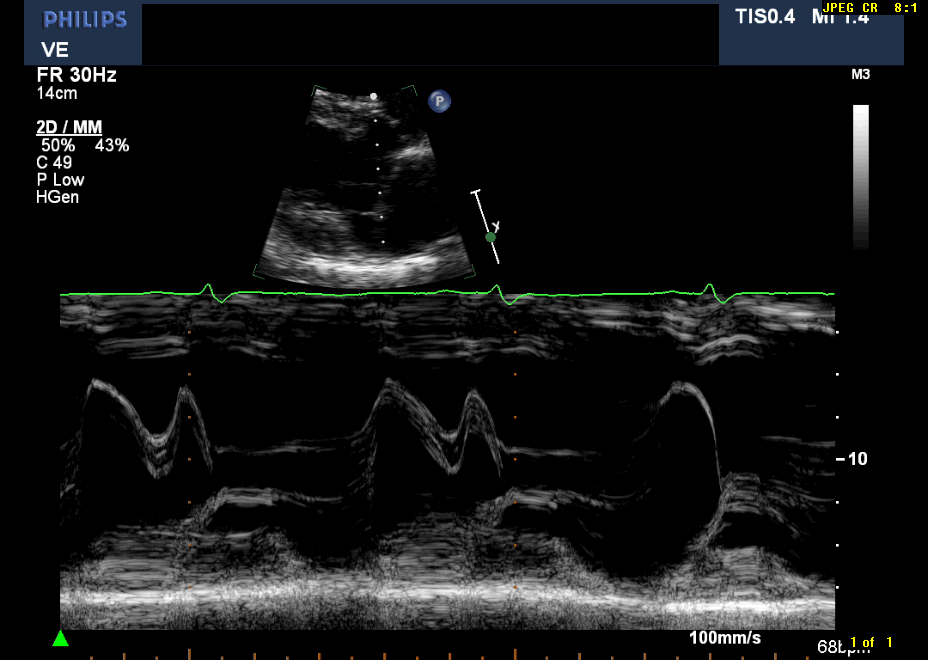Click the grayscale bar on the right
The height and width of the screenshot is (660, 928).
coord(860,175)
